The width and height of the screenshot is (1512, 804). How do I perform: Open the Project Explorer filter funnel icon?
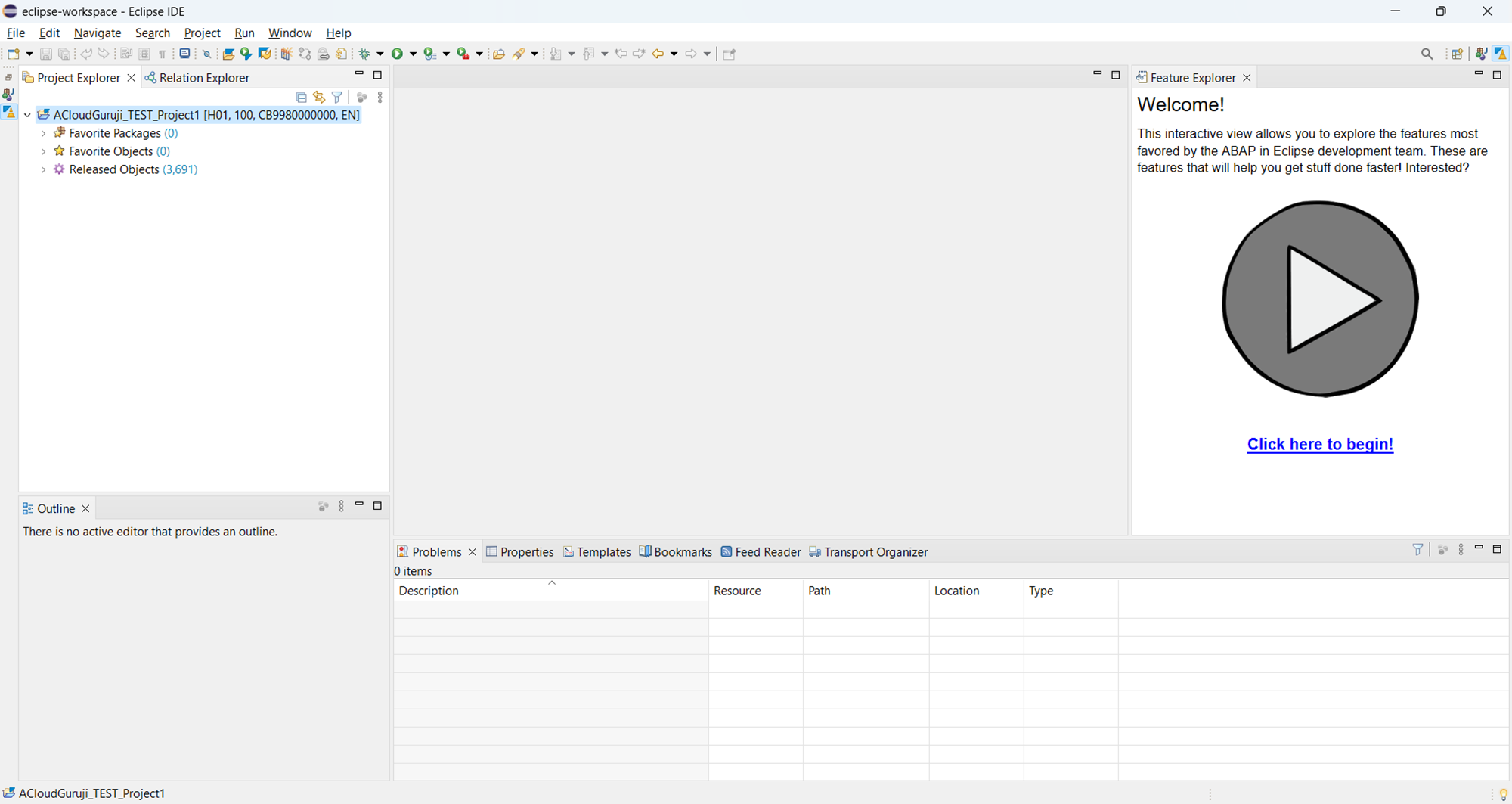337,98
